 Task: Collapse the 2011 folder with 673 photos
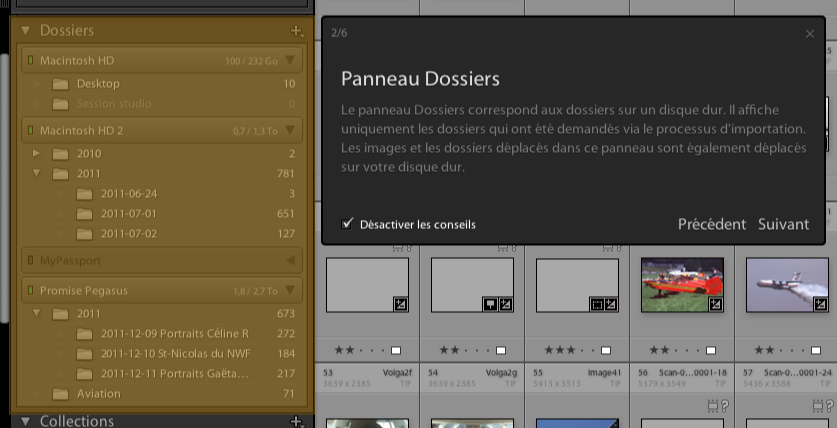click(x=36, y=314)
